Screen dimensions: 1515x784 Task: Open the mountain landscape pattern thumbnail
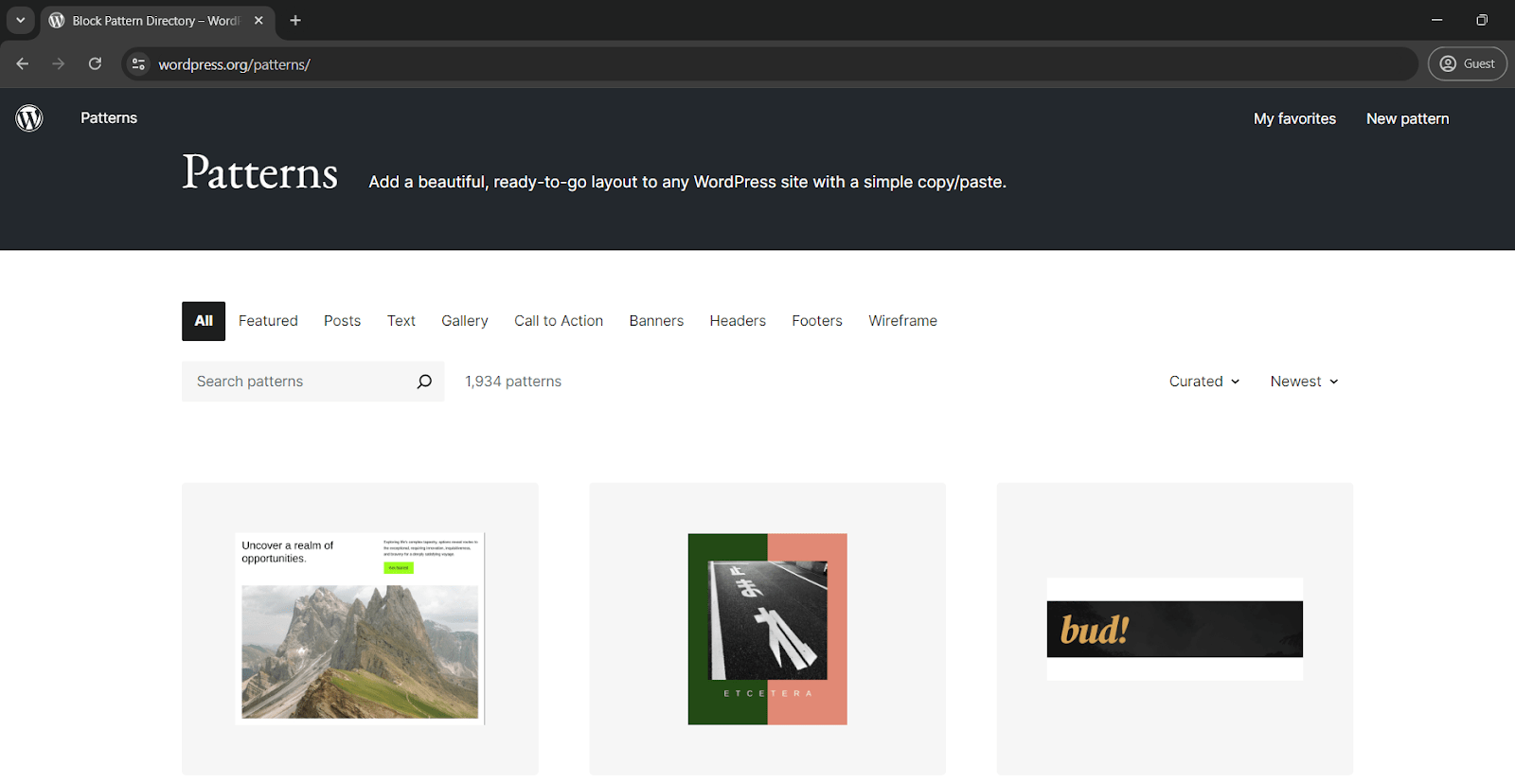[x=360, y=629]
